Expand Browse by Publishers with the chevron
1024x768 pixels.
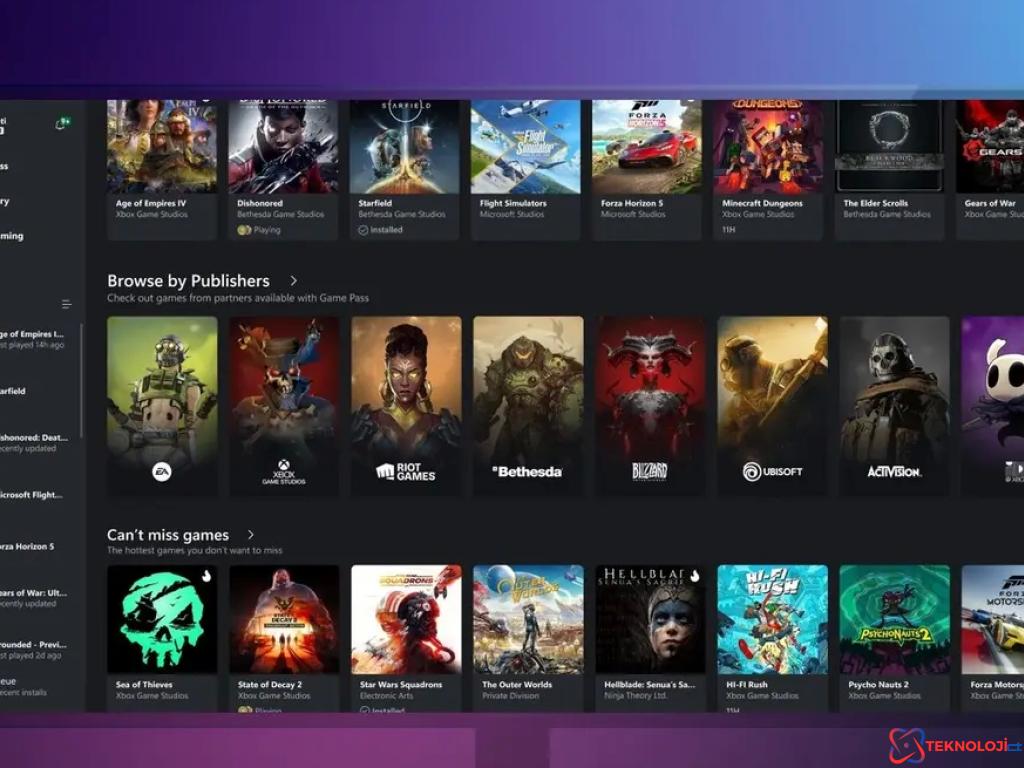[293, 281]
